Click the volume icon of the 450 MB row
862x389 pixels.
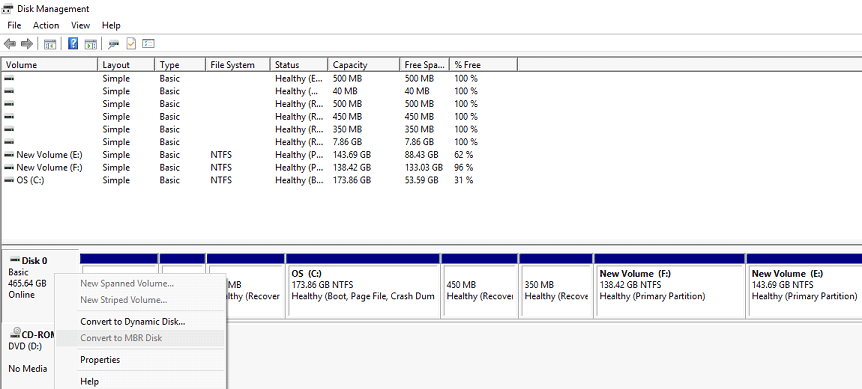point(9,116)
